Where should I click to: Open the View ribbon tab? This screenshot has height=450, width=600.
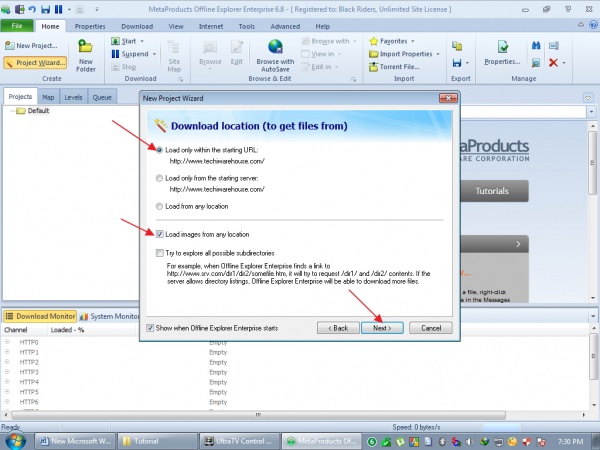[176, 26]
